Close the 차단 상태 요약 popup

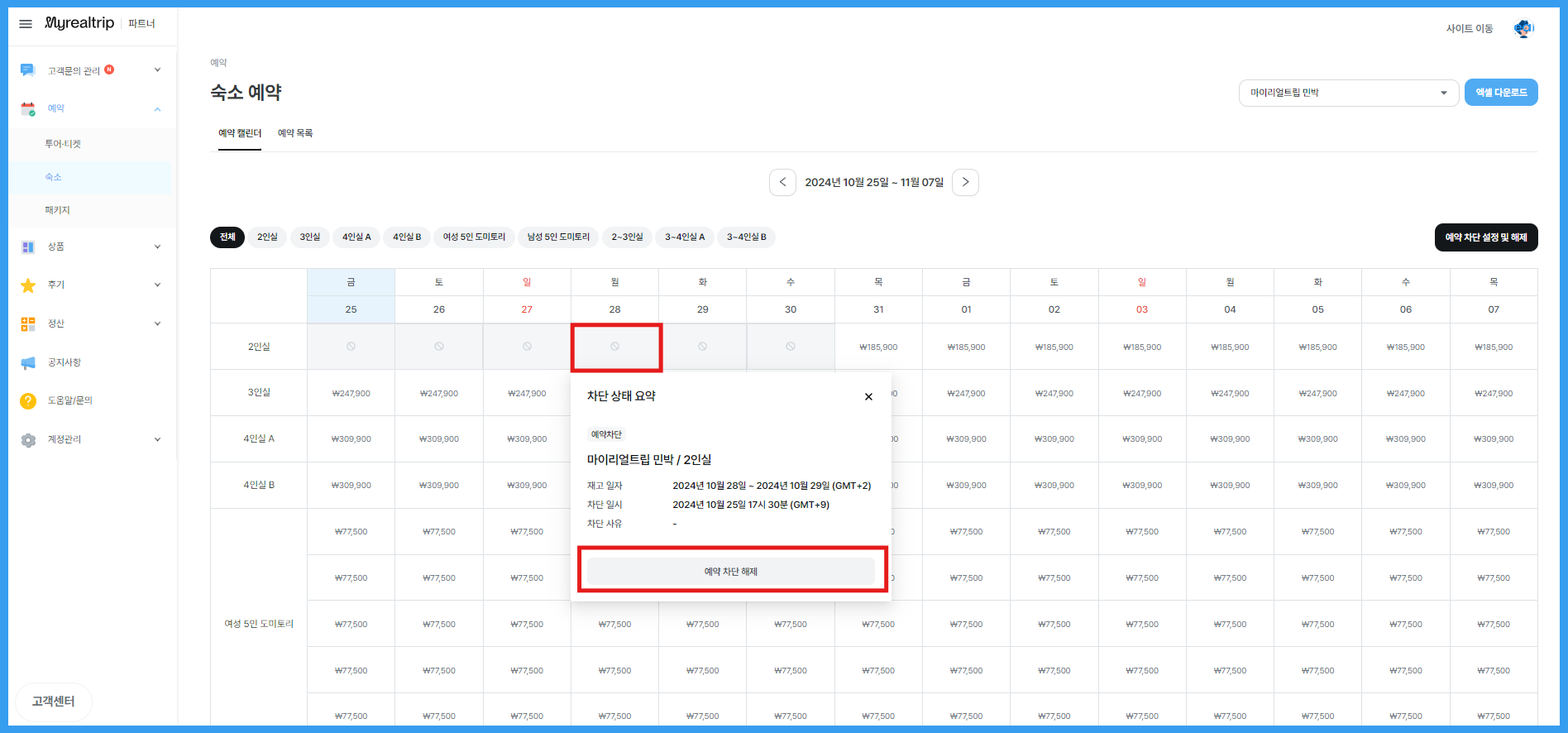point(868,397)
